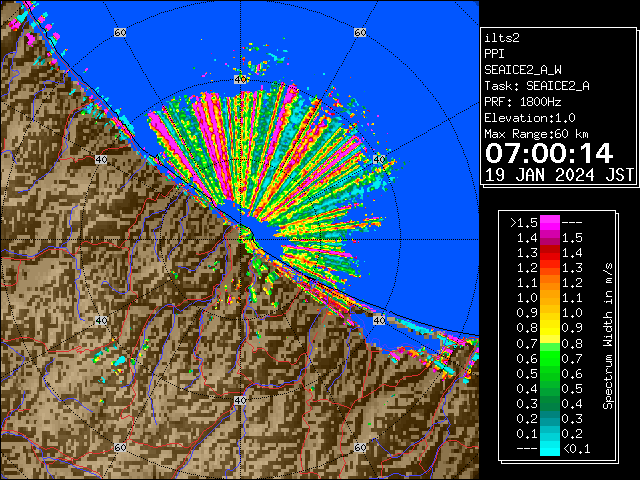Screen dimensions: 640x480
Task: Click the 40 km ring label directly north of radar
Action: [x=240, y=79]
